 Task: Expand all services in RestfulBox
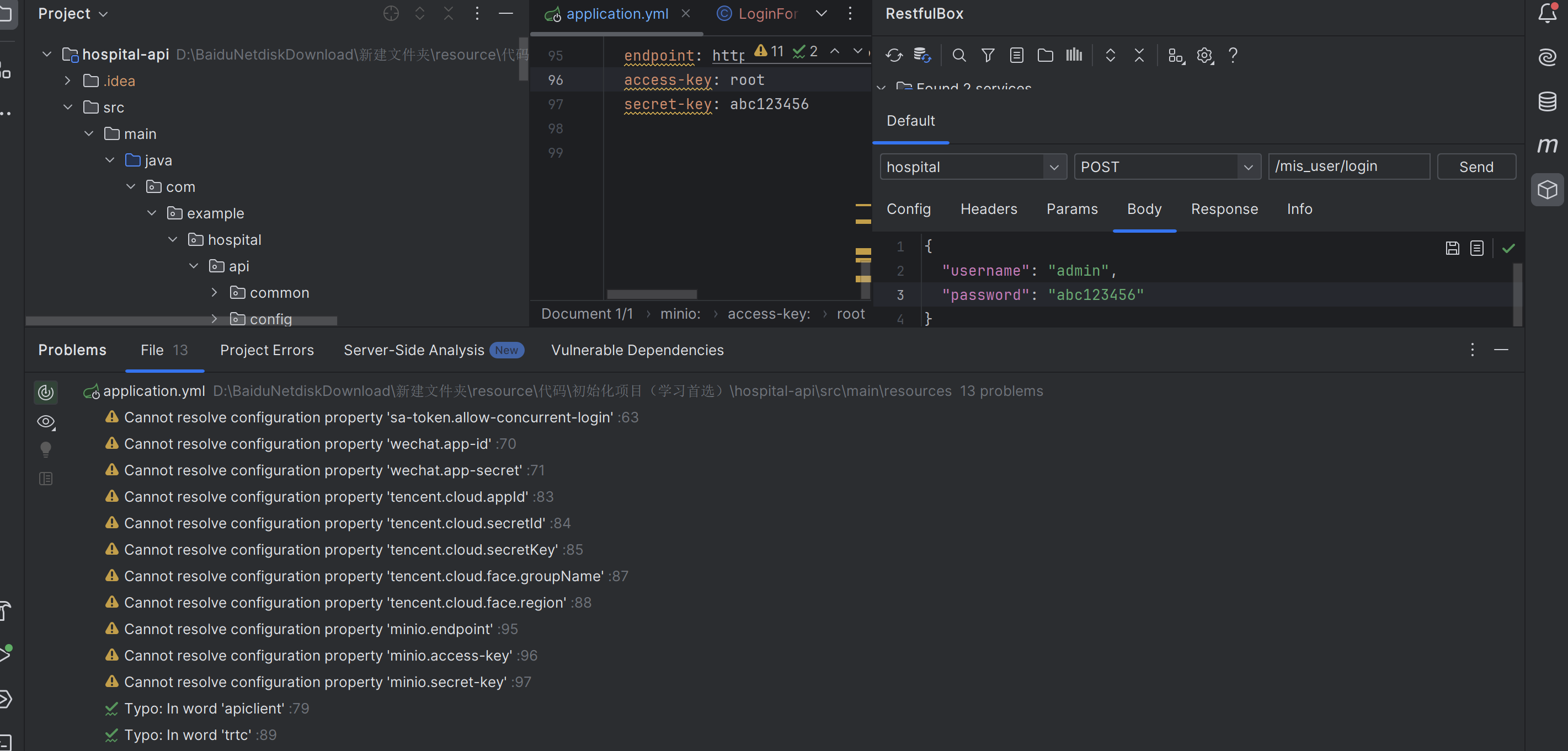[x=1110, y=55]
